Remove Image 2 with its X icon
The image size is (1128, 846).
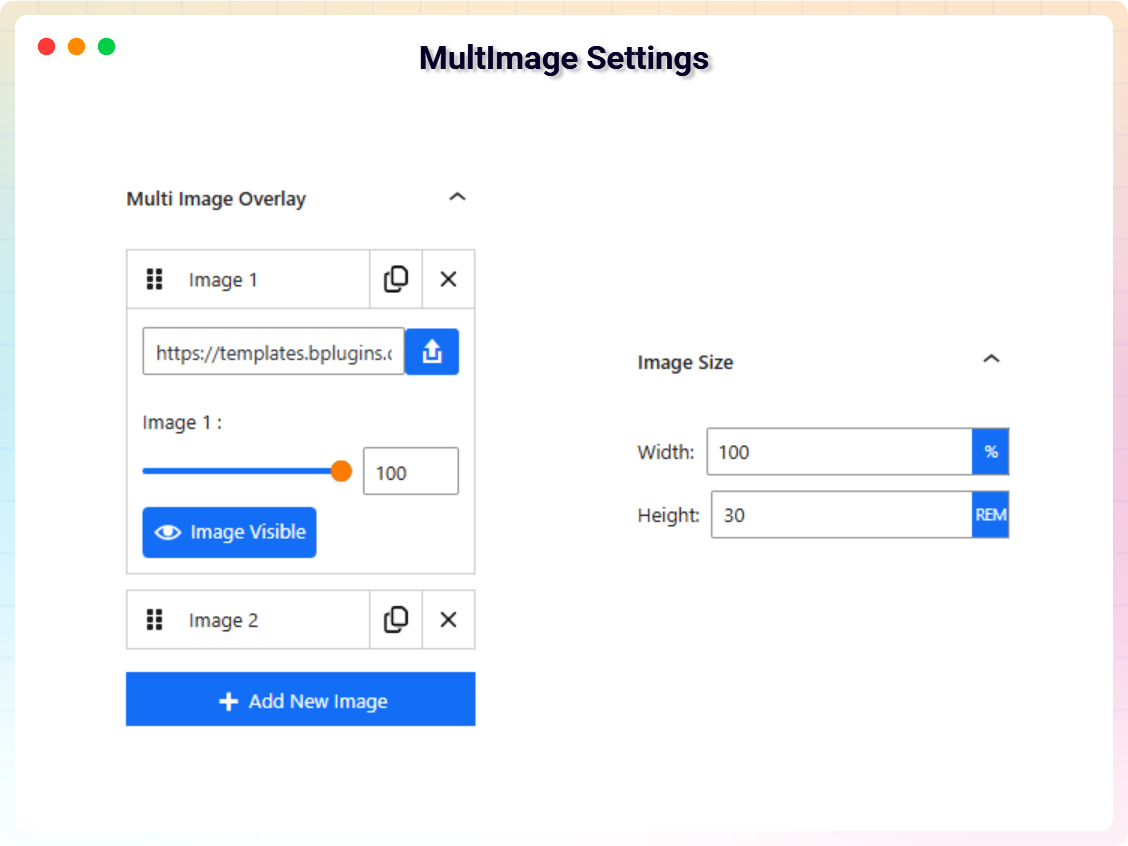tap(448, 620)
